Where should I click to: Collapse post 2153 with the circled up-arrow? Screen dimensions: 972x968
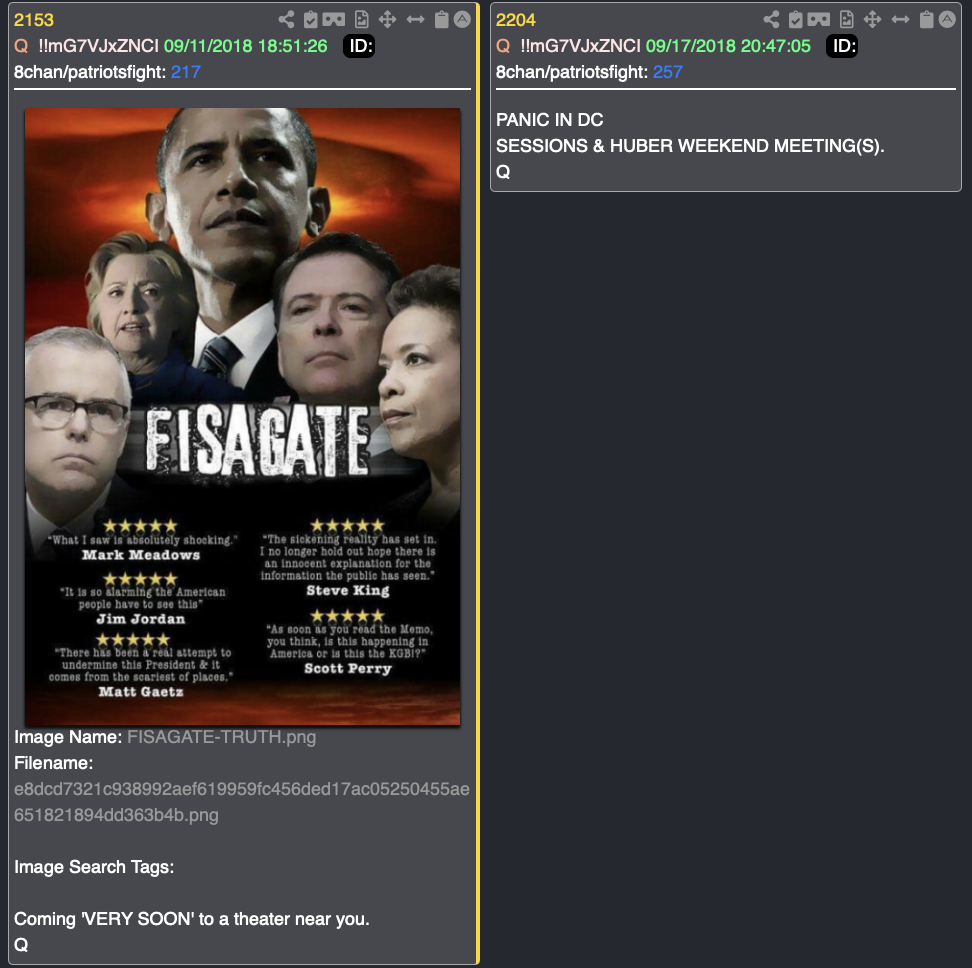462,20
